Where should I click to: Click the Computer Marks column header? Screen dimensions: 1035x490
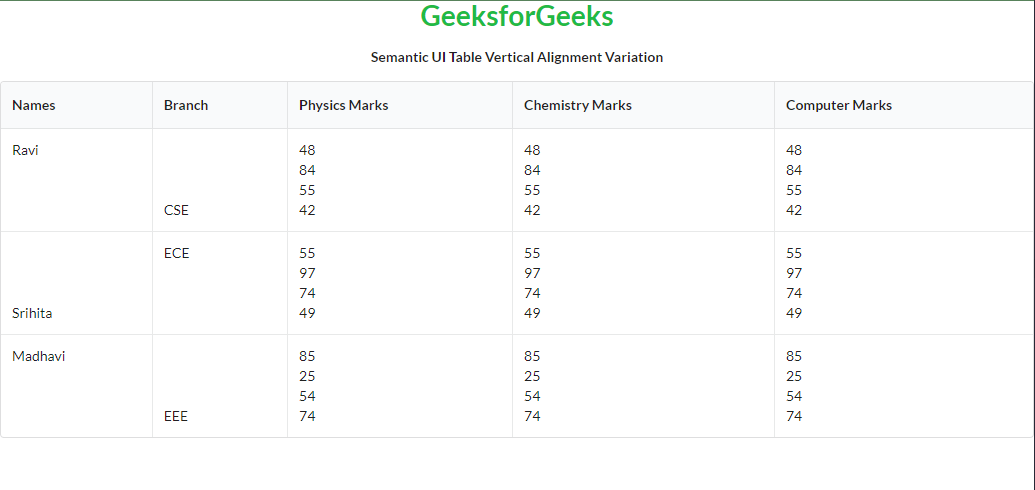click(x=838, y=105)
